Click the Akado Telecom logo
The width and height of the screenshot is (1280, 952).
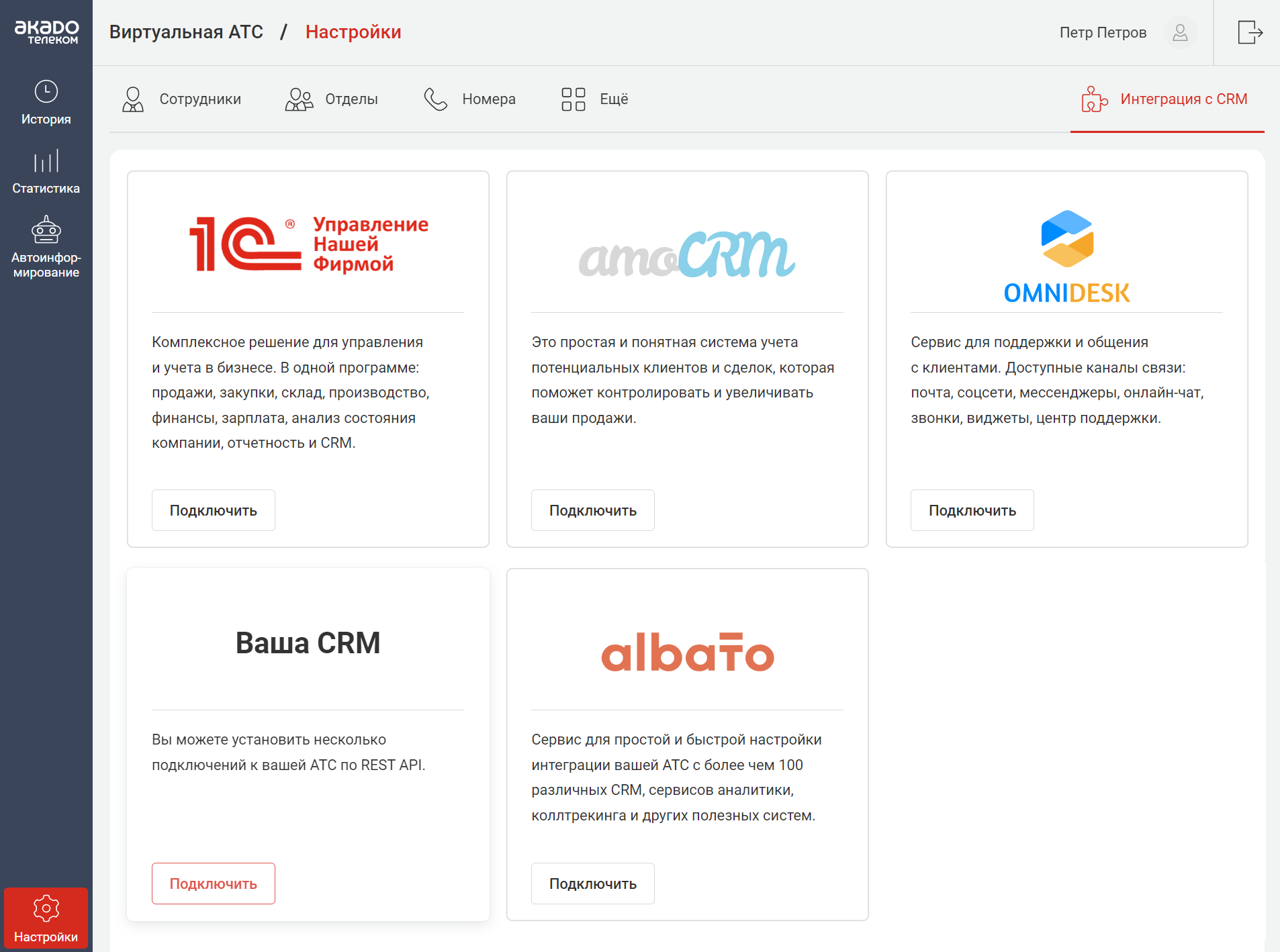click(46, 32)
